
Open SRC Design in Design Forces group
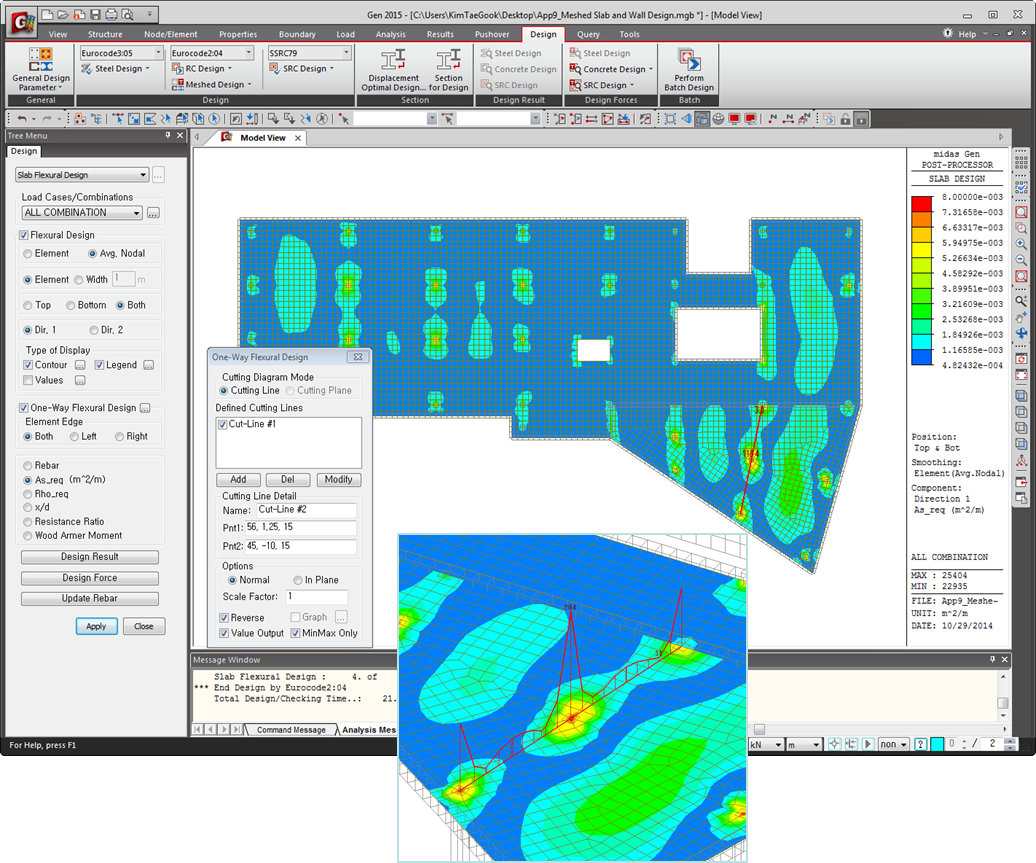click(601, 85)
